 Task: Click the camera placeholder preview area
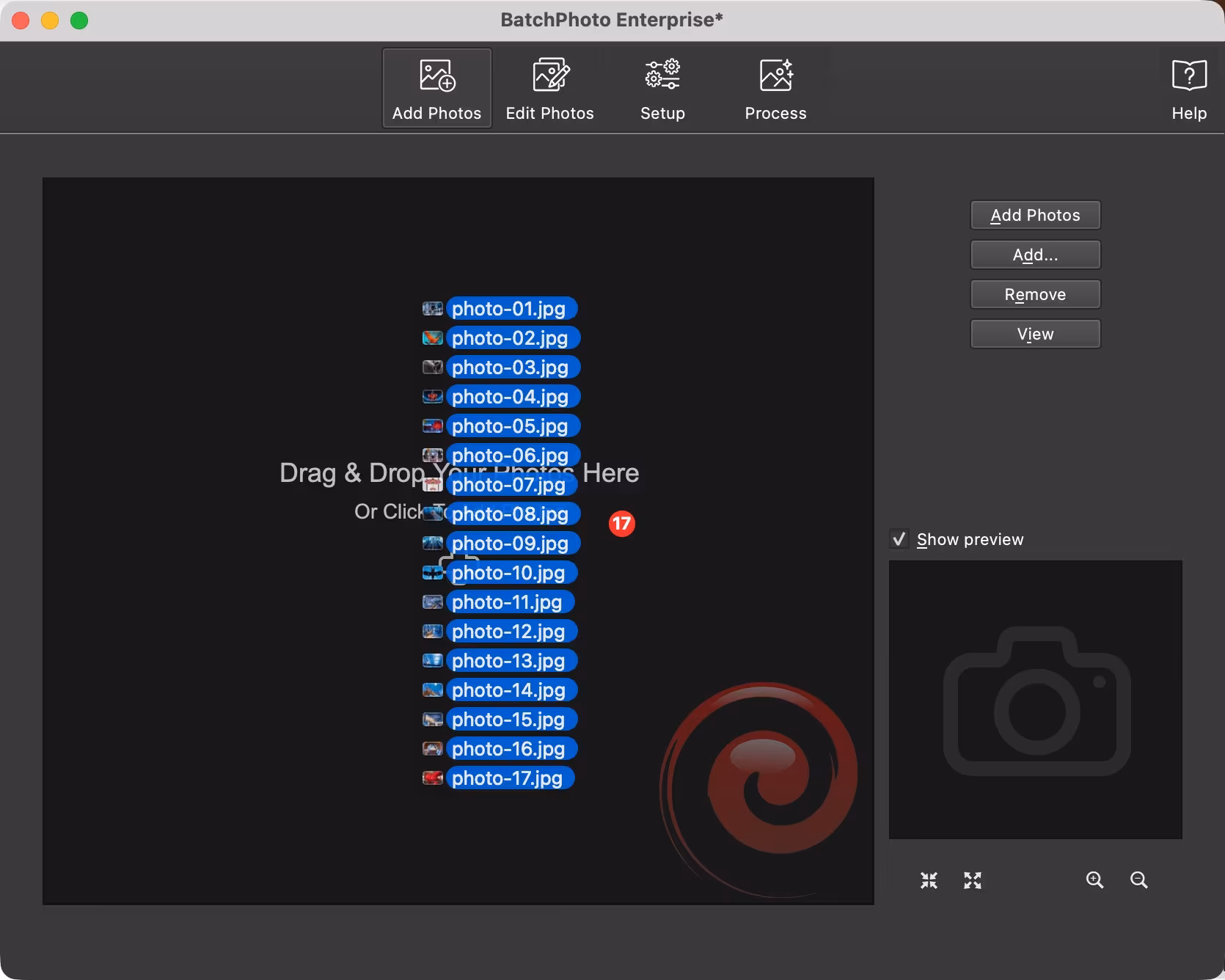1035,700
